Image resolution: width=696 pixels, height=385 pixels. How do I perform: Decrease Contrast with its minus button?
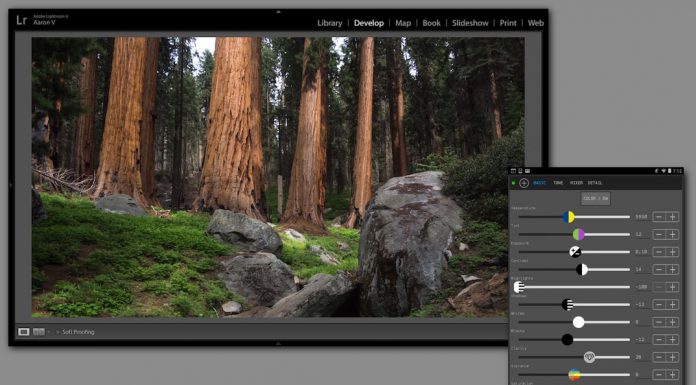tap(659, 270)
